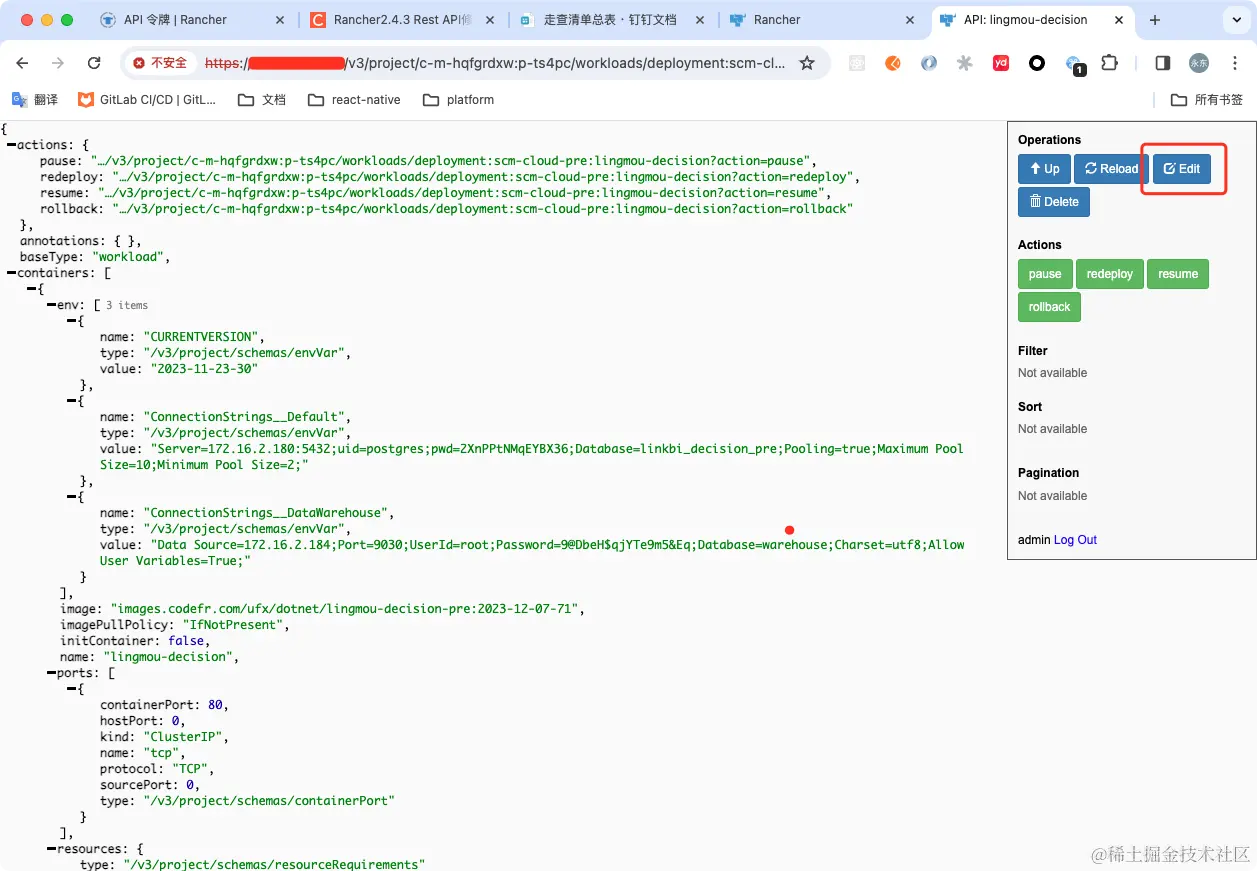Open a new tab with the plus button
Image resolution: width=1257 pixels, height=871 pixels.
point(1155,20)
